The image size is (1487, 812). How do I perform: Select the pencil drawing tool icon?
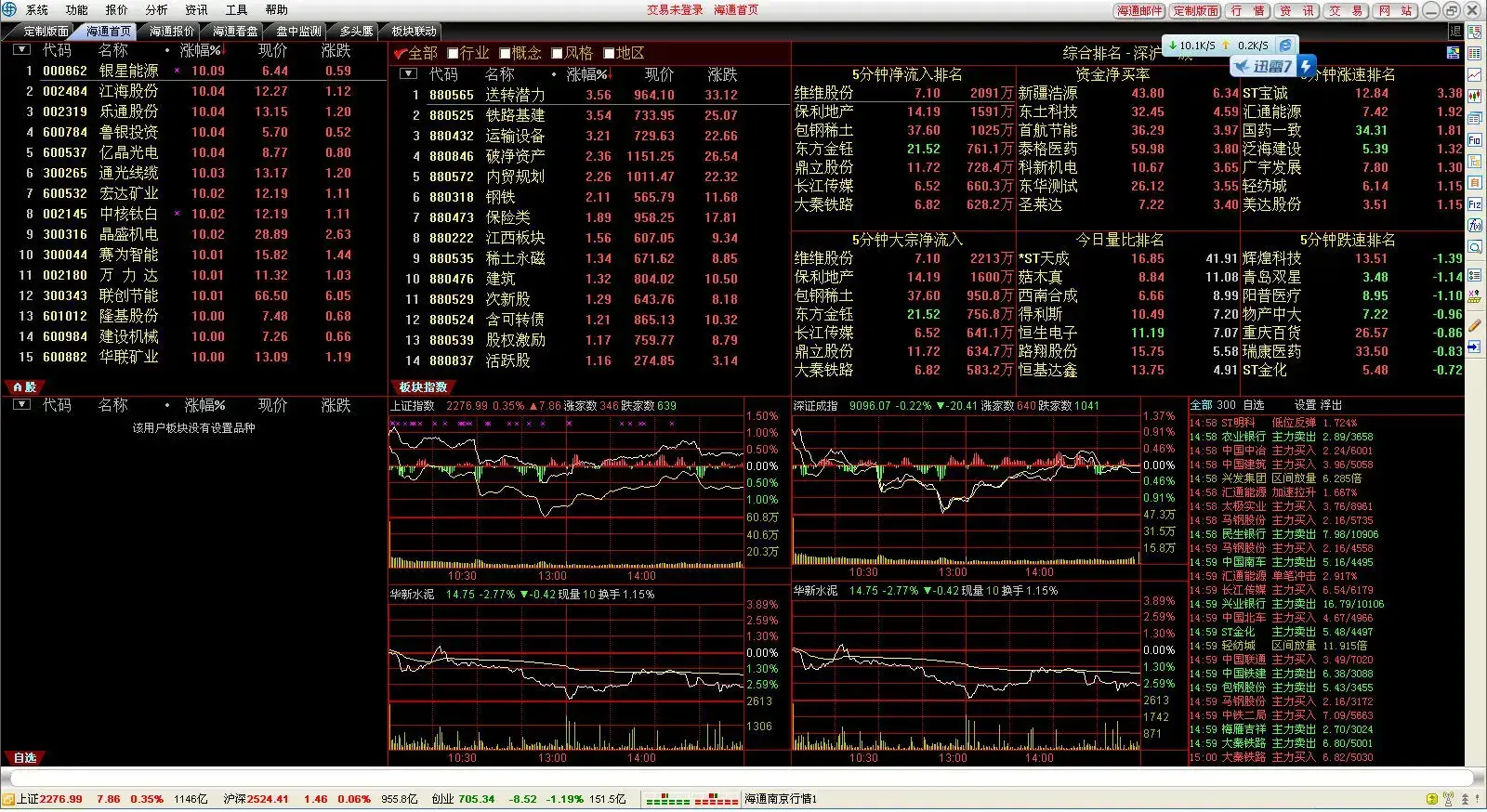[1475, 326]
